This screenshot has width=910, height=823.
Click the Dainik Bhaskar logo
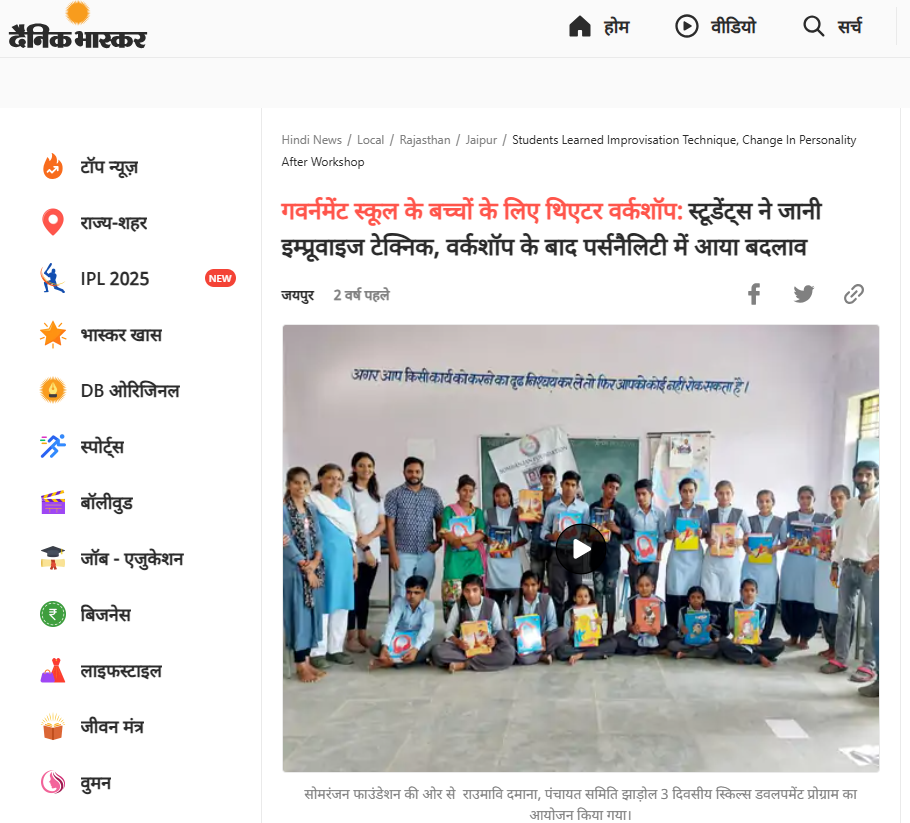(77, 26)
